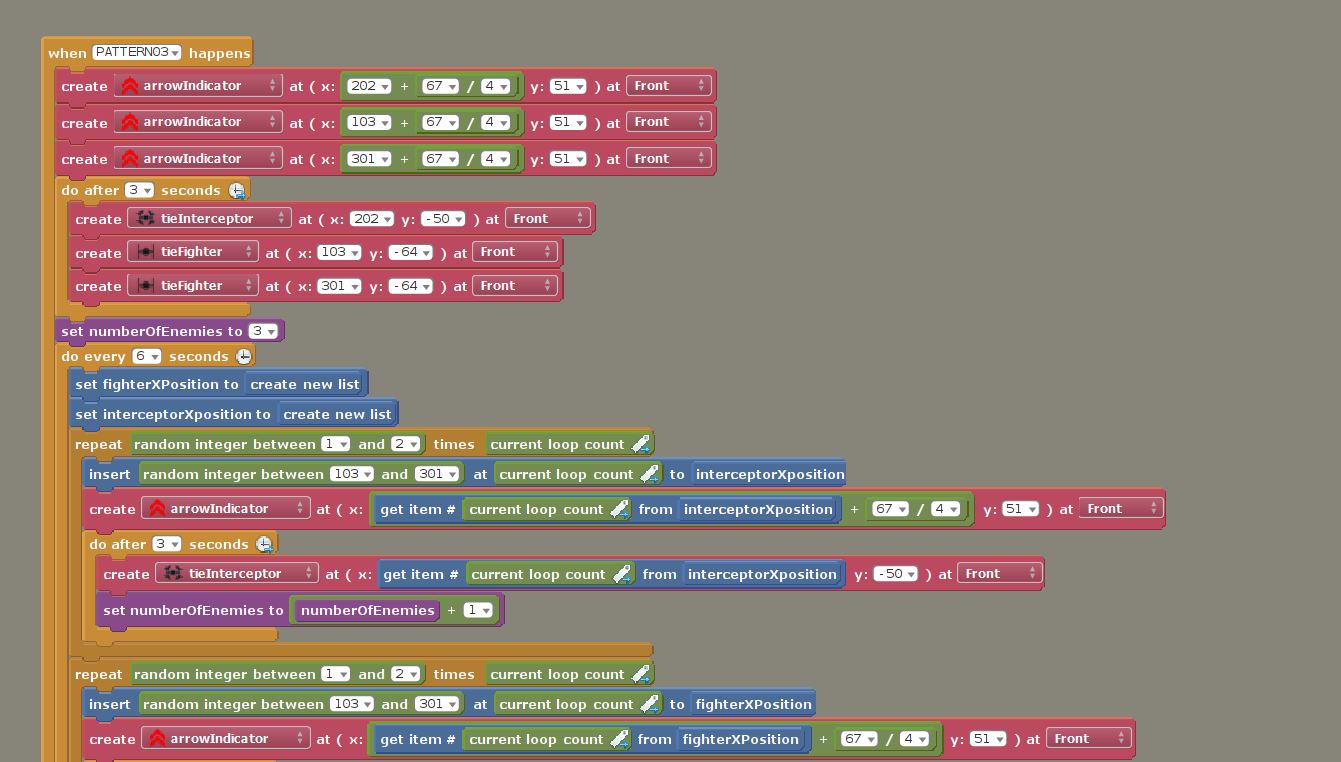Screen dimensions: 1341x762
Task: Open the PATTERN03 event dropdown
Action: (138, 52)
